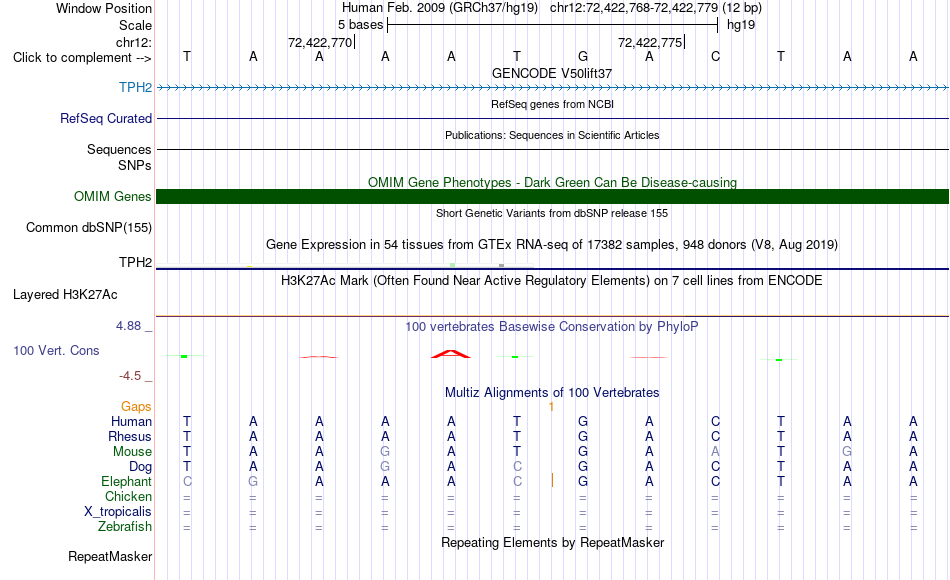Select the Dog species row label
This screenshot has height=580, width=950.
tap(140, 467)
